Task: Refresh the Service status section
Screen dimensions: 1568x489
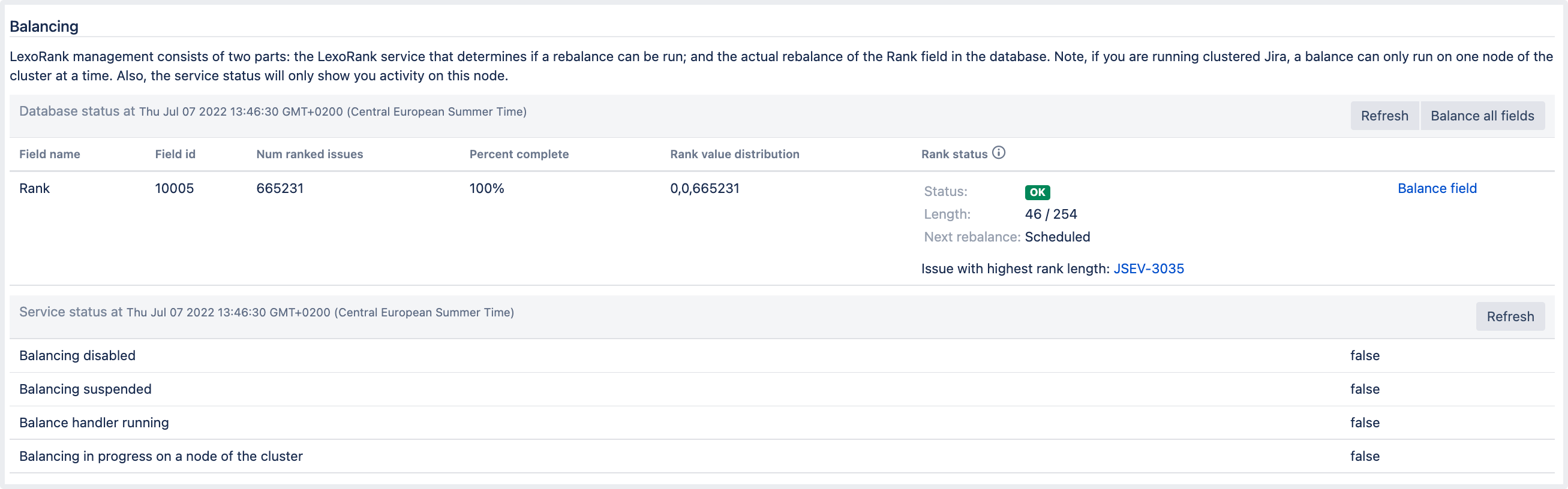Action: click(x=1509, y=316)
